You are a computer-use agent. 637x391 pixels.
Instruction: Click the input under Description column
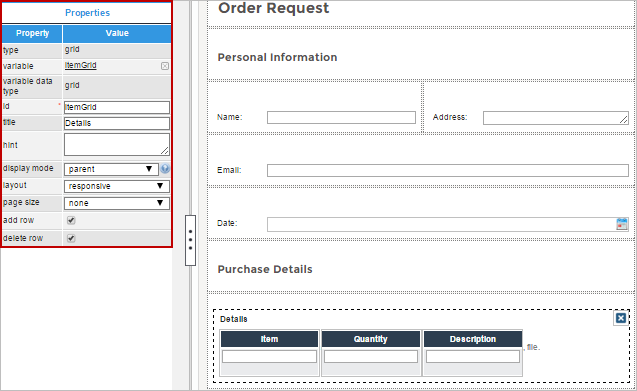click(x=472, y=356)
